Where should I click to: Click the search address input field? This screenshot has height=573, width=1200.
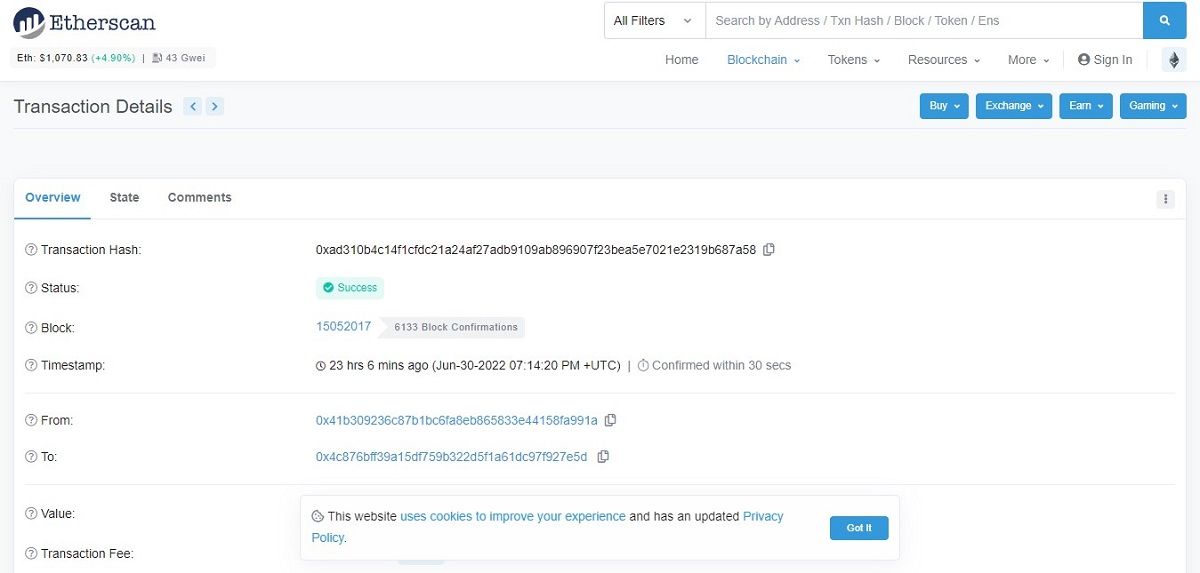point(923,20)
